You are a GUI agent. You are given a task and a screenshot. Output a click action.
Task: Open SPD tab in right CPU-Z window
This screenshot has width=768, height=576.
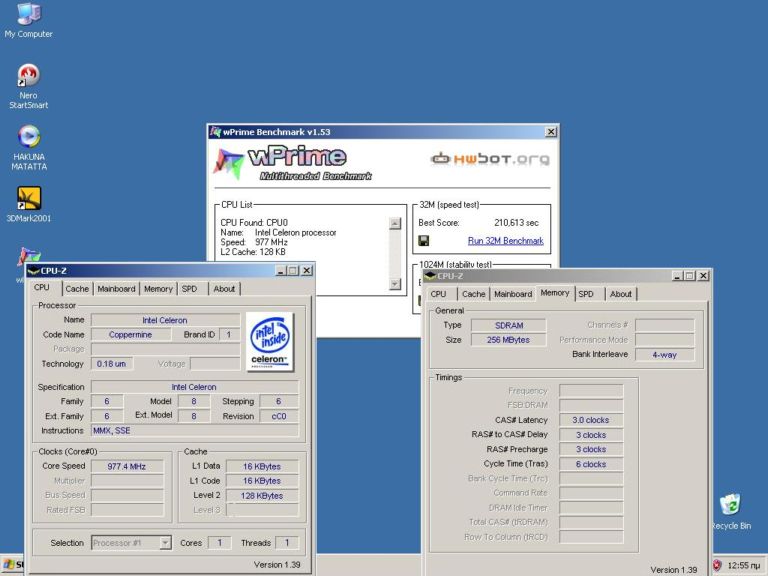586,294
